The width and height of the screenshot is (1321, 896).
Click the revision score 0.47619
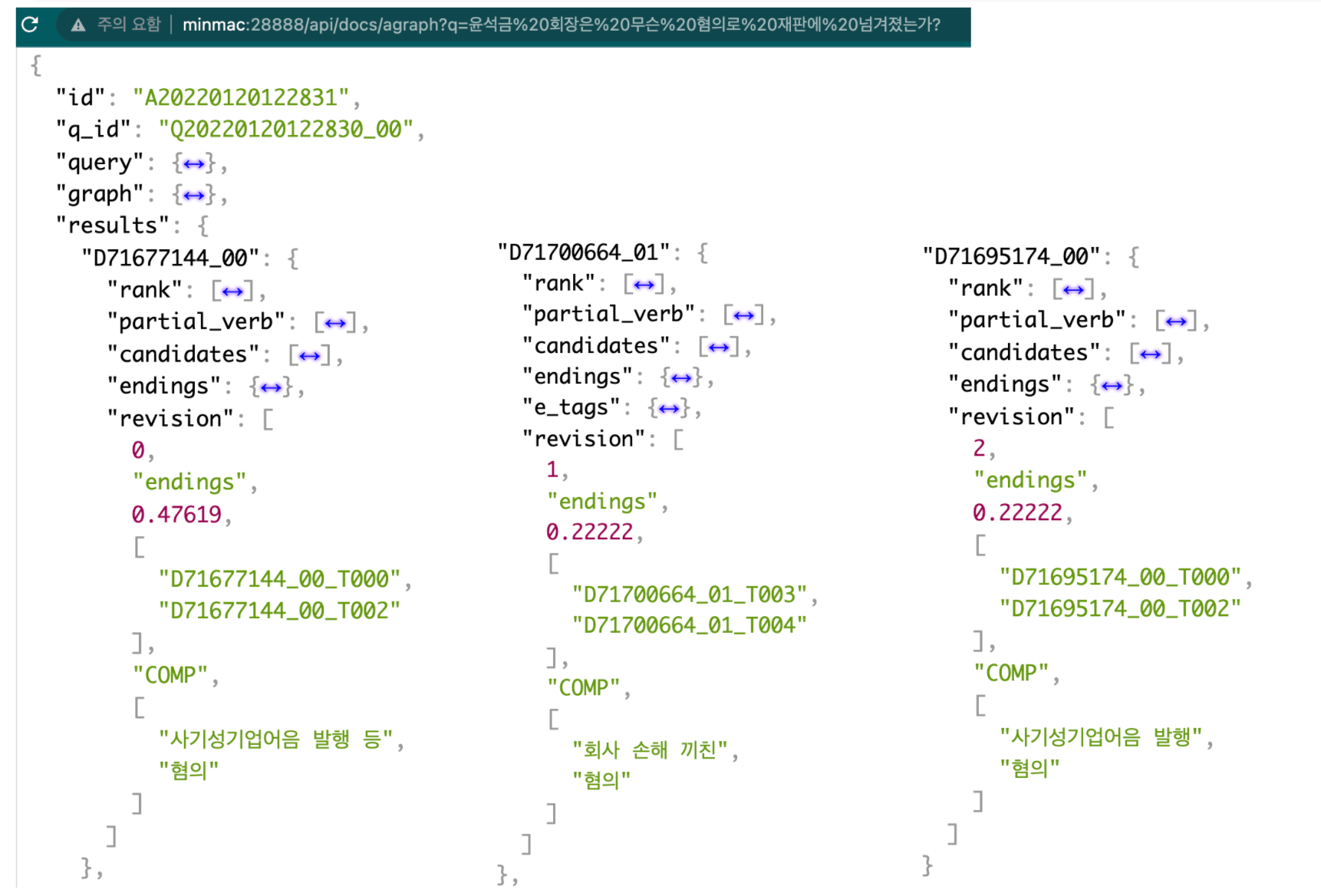[x=176, y=514]
